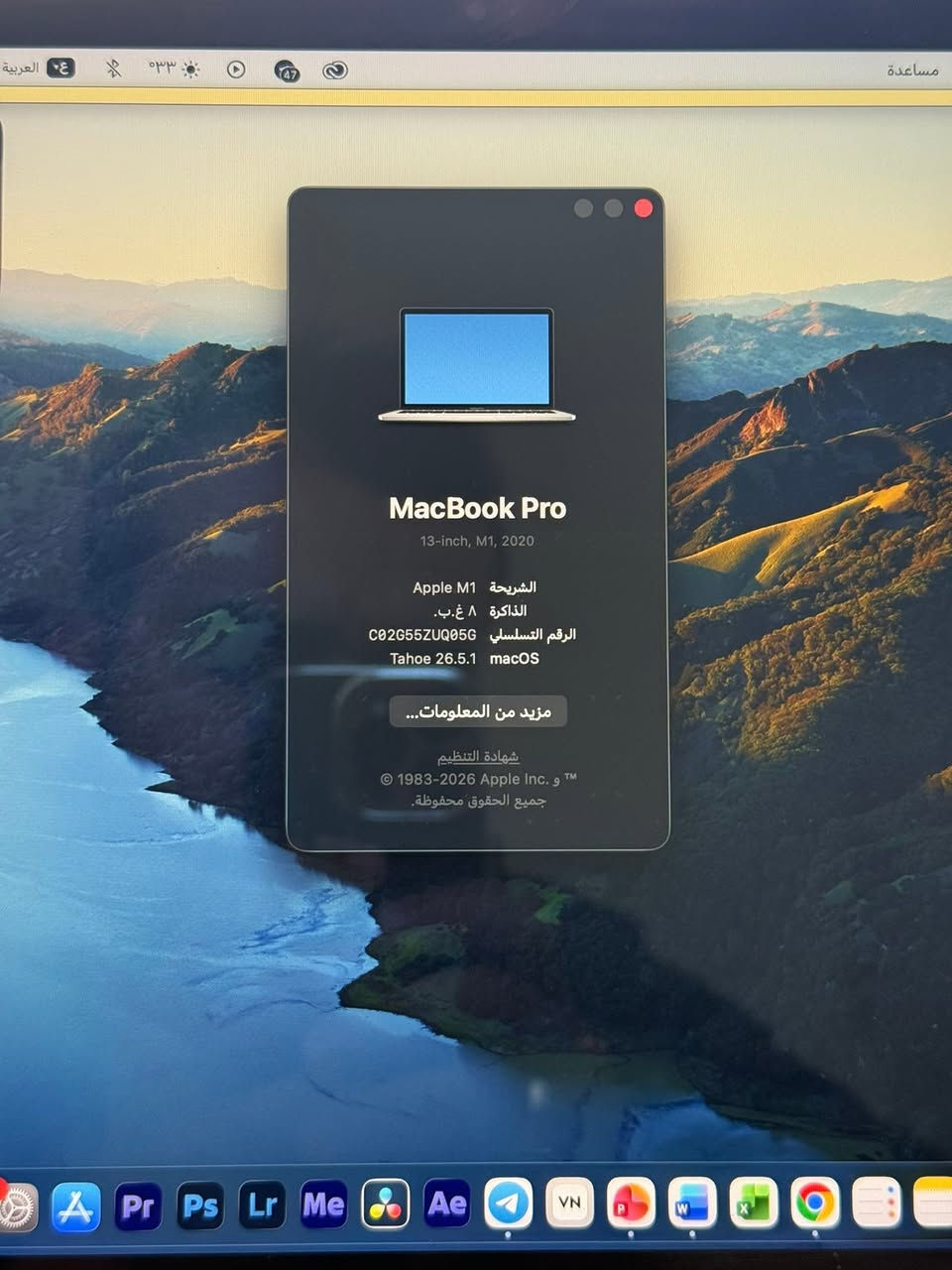Launch Adobe Photoshop from the dock
This screenshot has height=1270, width=952.
[199, 1206]
